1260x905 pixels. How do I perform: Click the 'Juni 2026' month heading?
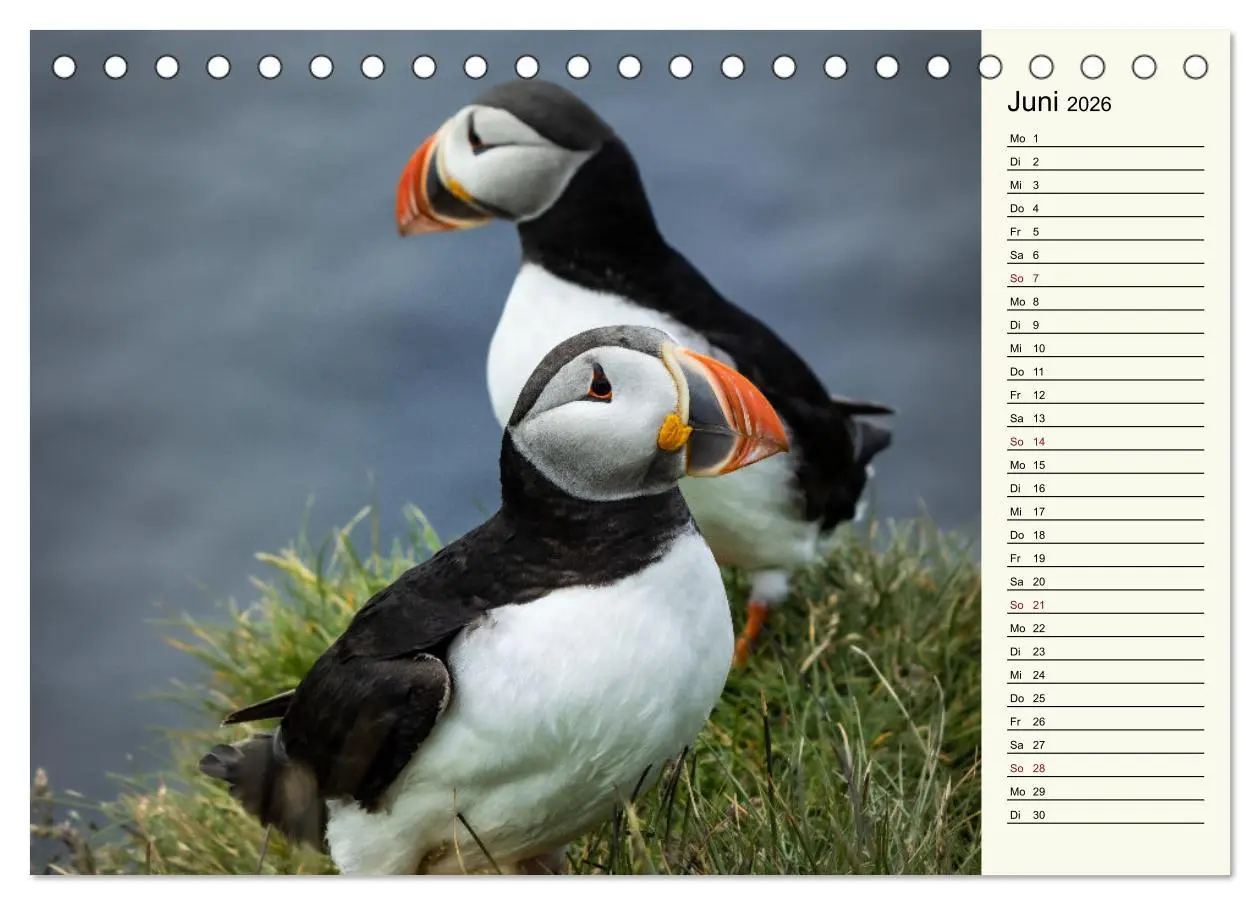1059,103
